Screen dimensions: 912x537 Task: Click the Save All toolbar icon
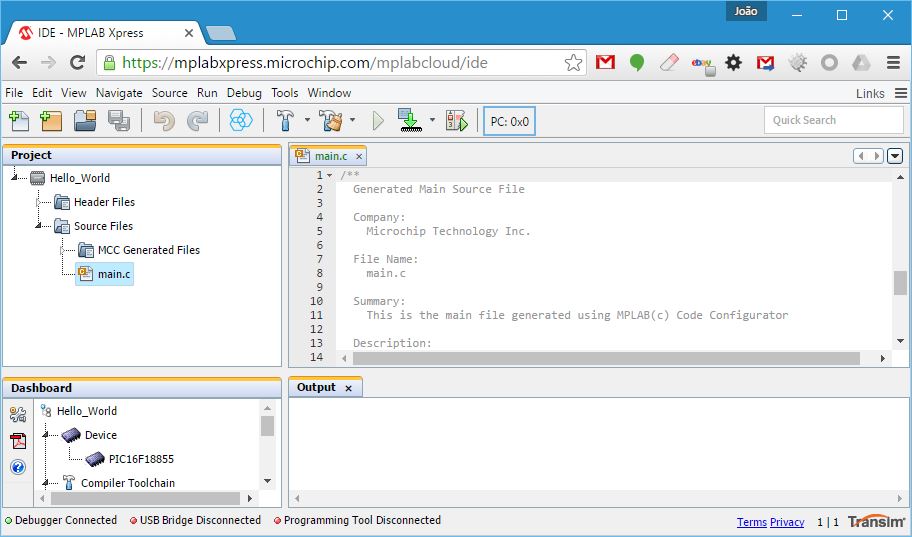[x=119, y=121]
